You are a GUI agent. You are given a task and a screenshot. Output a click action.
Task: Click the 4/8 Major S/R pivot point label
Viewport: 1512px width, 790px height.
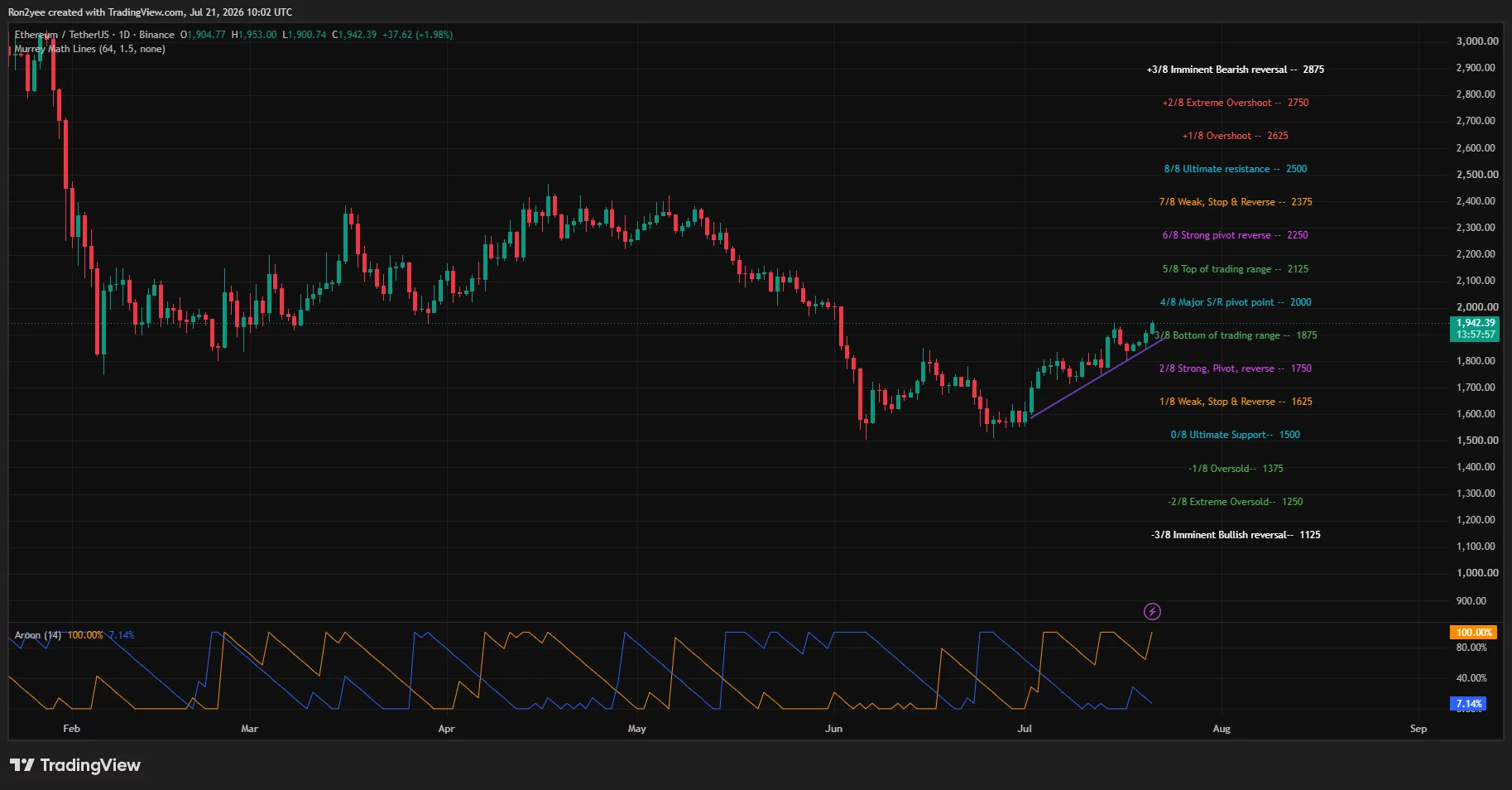point(1235,302)
